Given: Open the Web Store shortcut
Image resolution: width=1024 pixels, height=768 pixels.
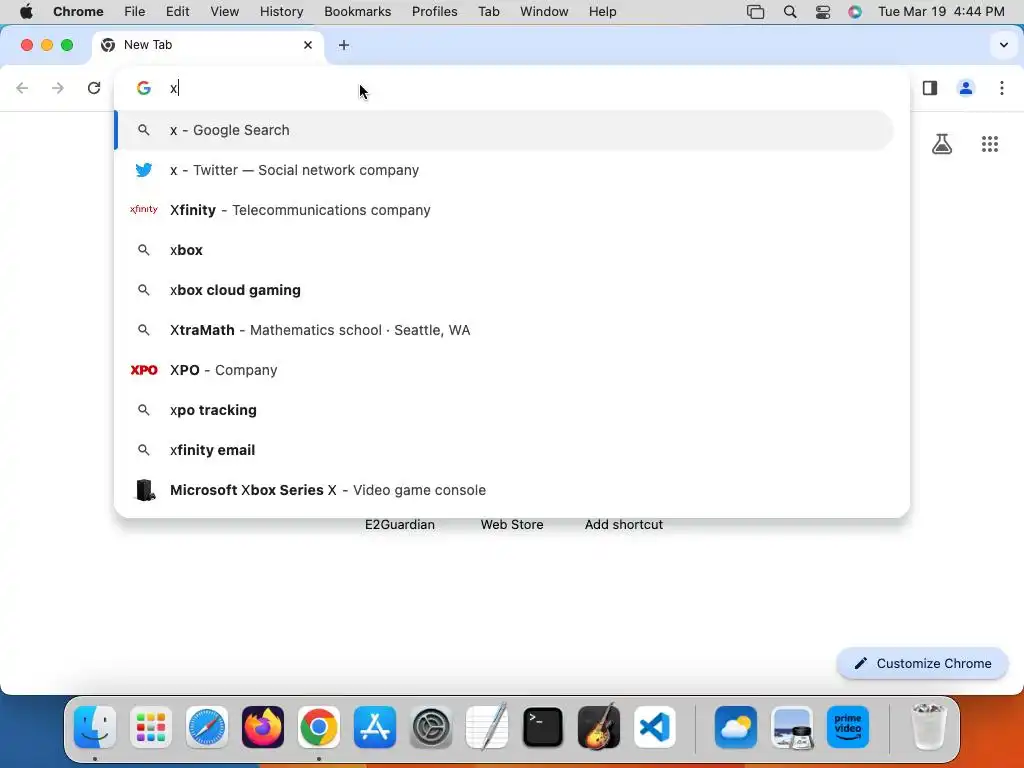Looking at the screenshot, I should click(512, 524).
